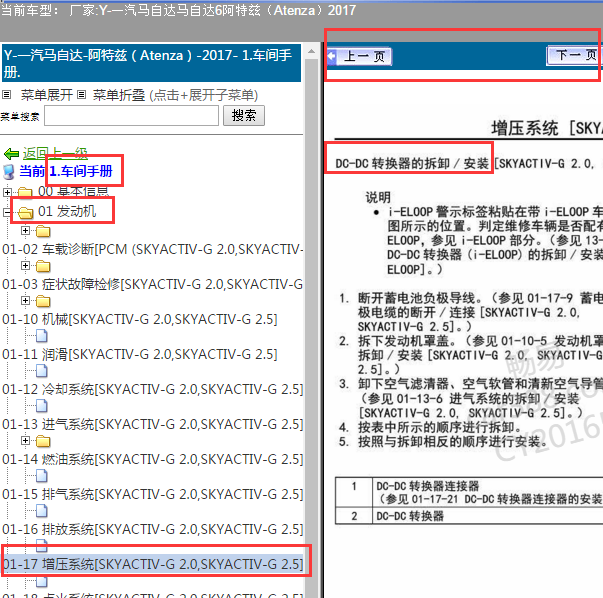Open 01-14 燃油系统 item
Screen dimensions: 603x598
coord(152,460)
